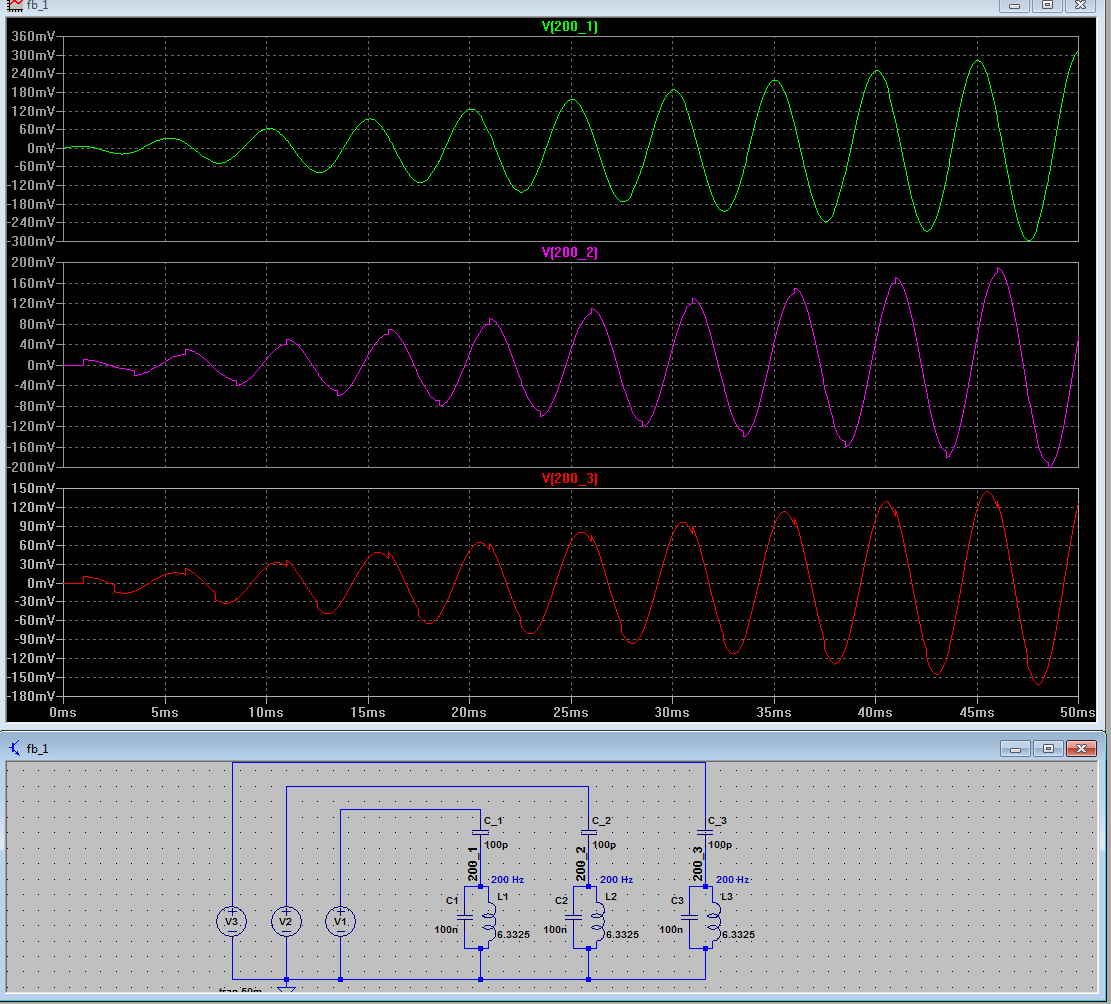Minimize the fb_1 schematic window

coord(1015,748)
